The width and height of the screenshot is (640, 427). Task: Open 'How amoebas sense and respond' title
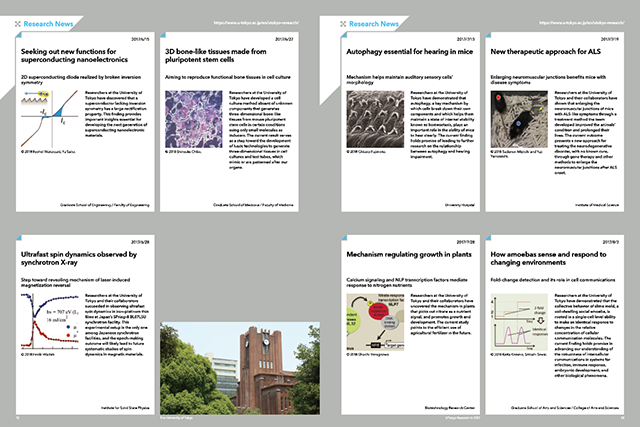coord(548,258)
